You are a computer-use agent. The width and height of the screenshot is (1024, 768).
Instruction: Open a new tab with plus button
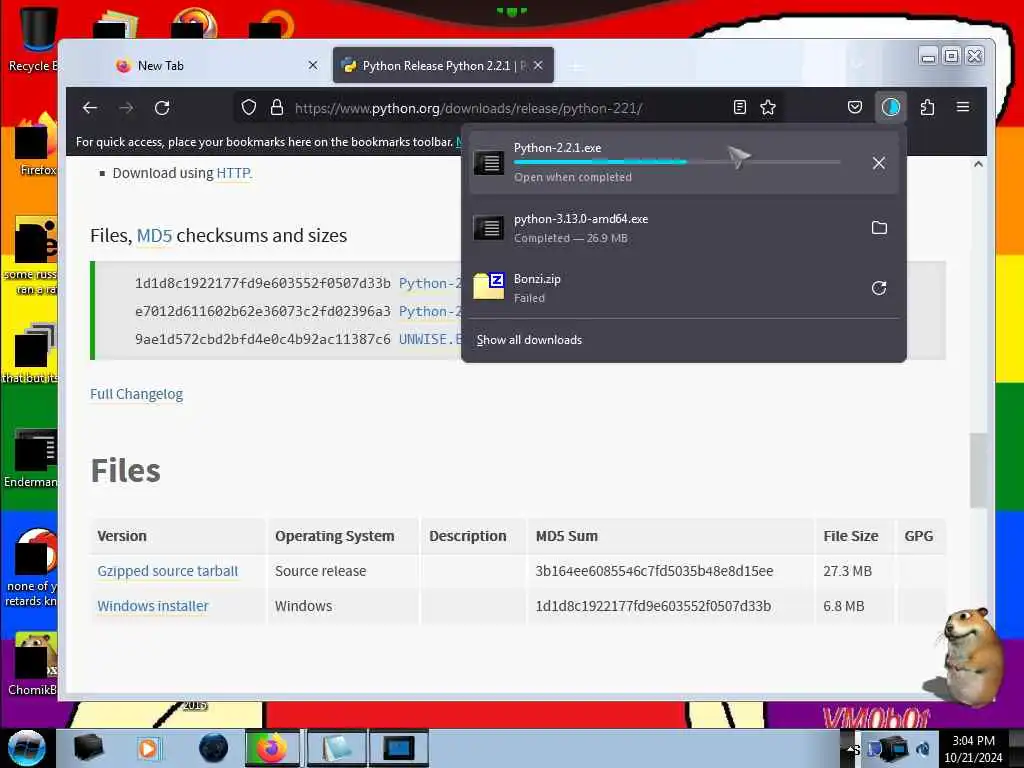[x=577, y=66]
